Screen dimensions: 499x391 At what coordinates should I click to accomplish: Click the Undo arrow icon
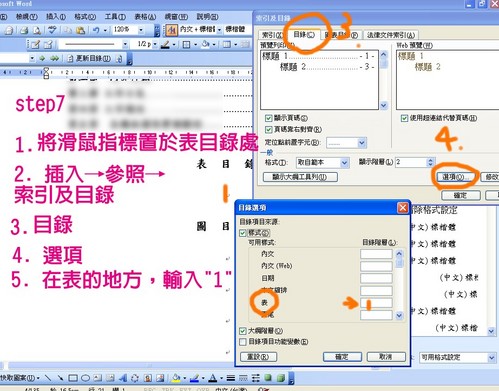pos(96,30)
